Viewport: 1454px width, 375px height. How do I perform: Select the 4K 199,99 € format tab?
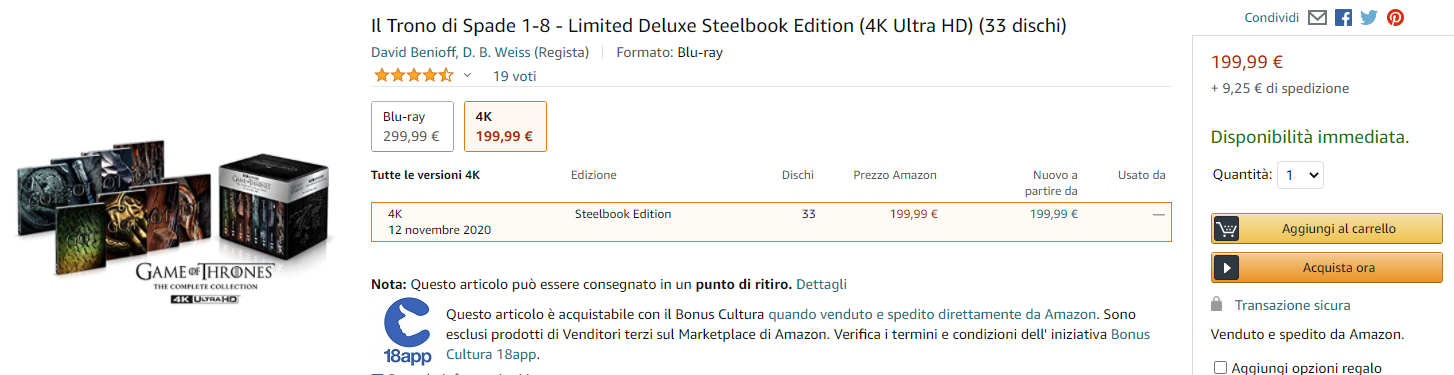click(505, 126)
